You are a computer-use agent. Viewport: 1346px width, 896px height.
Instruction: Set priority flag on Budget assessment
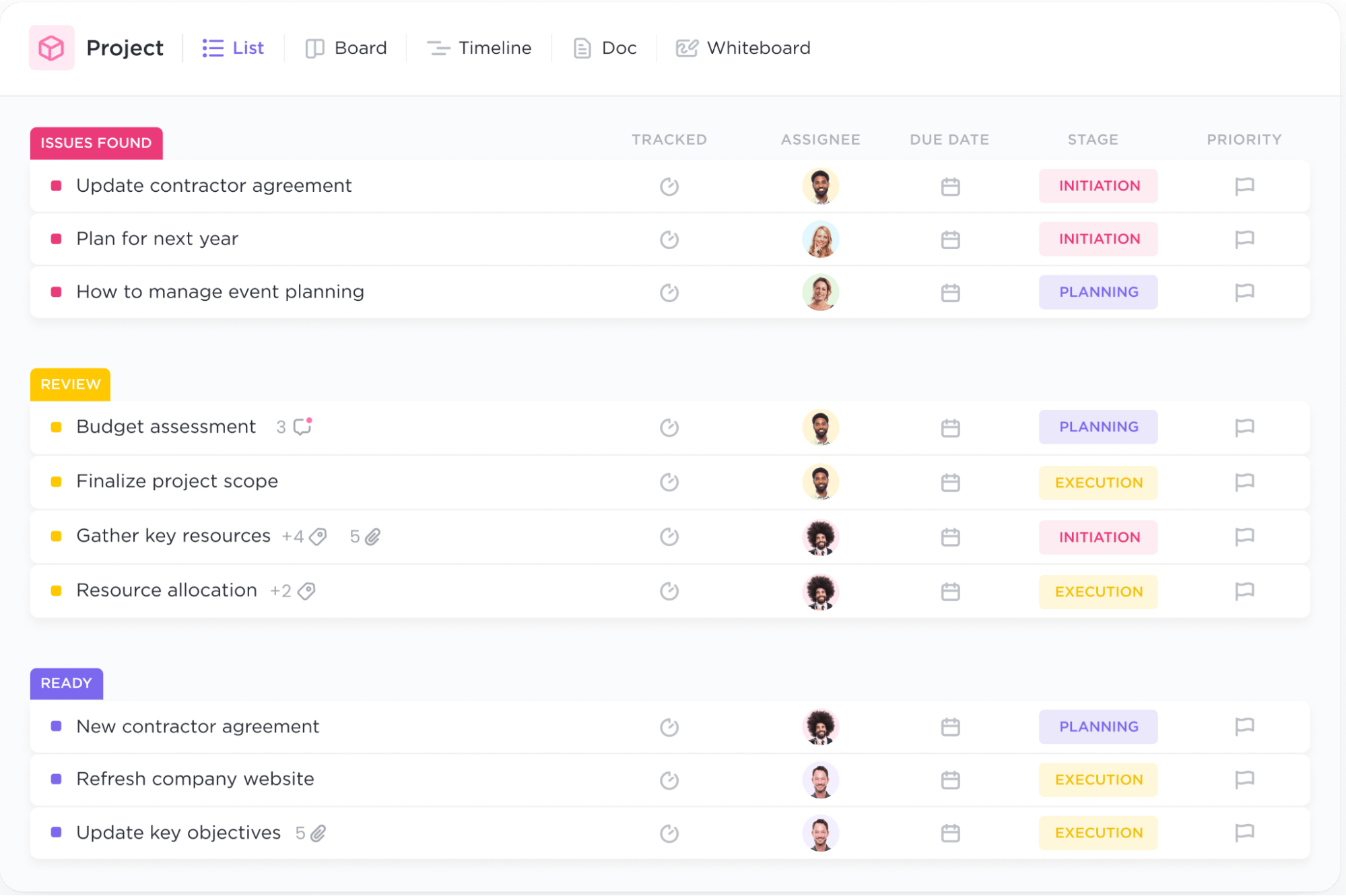(1244, 427)
